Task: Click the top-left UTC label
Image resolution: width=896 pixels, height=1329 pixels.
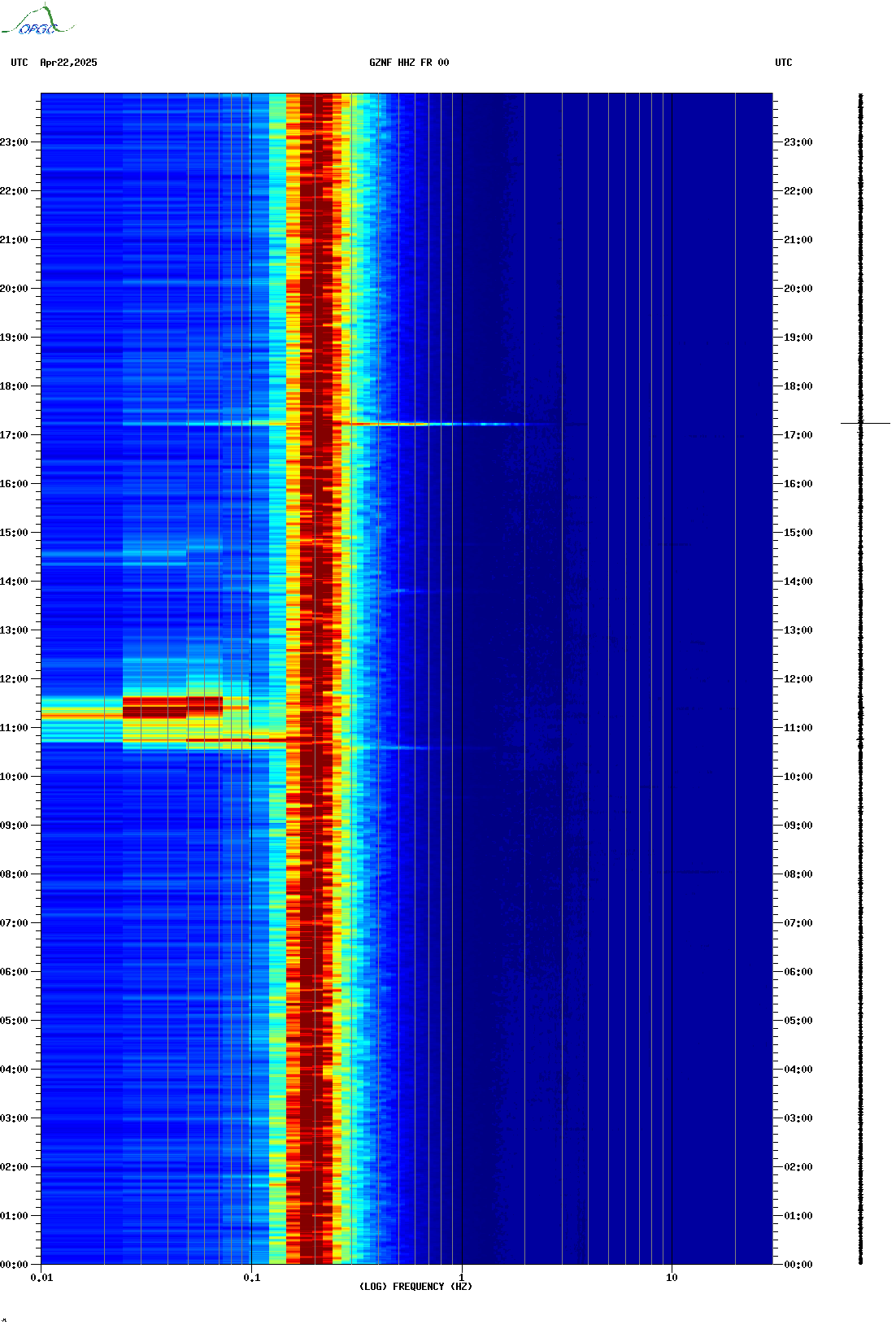Action: tap(20, 63)
